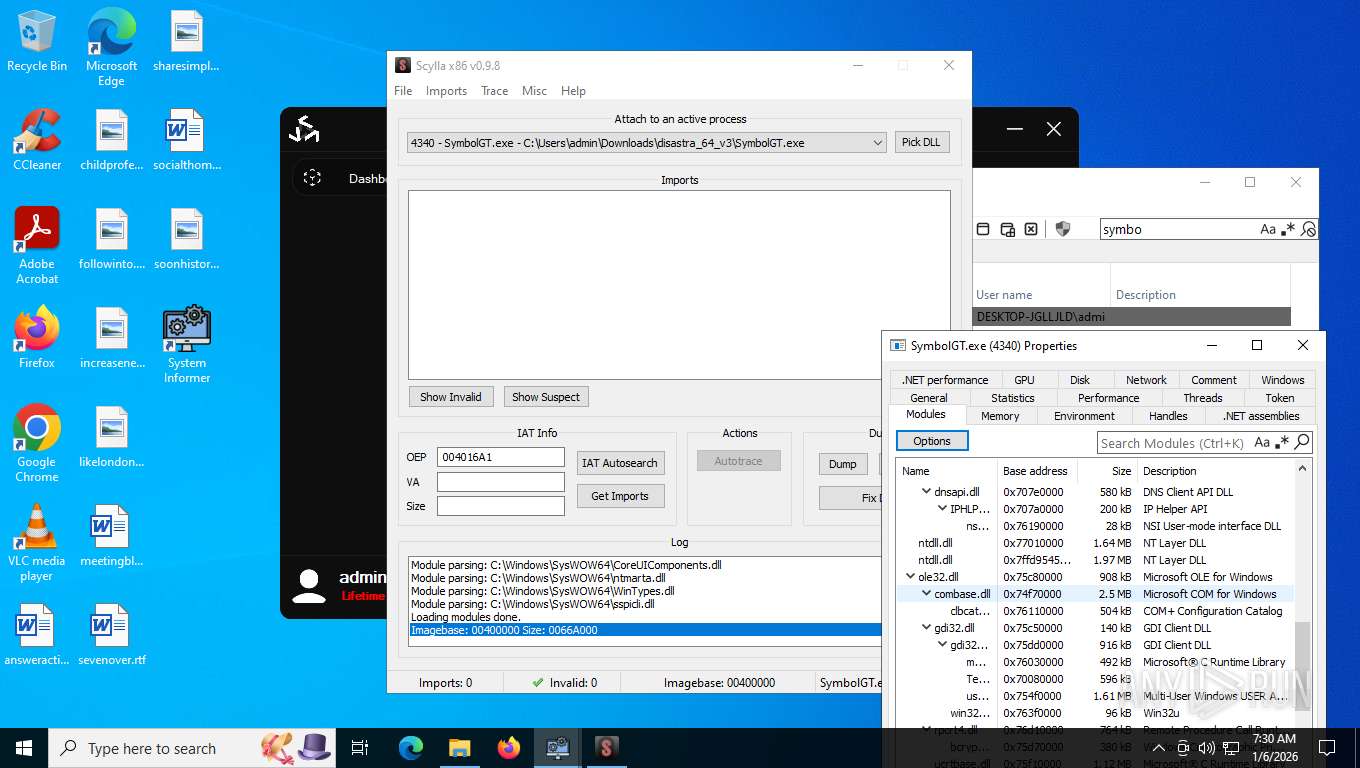
Task: Switch to the Memory tab
Action: point(1000,416)
